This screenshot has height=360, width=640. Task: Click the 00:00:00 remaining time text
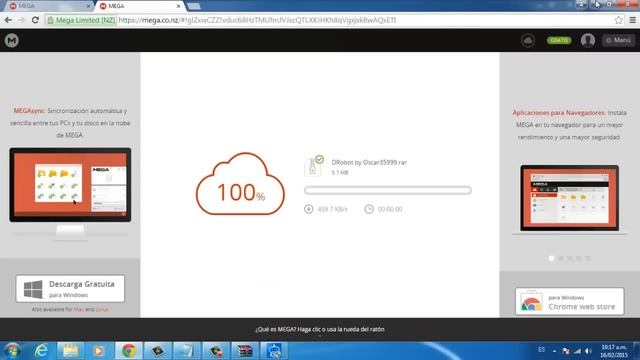coord(390,209)
